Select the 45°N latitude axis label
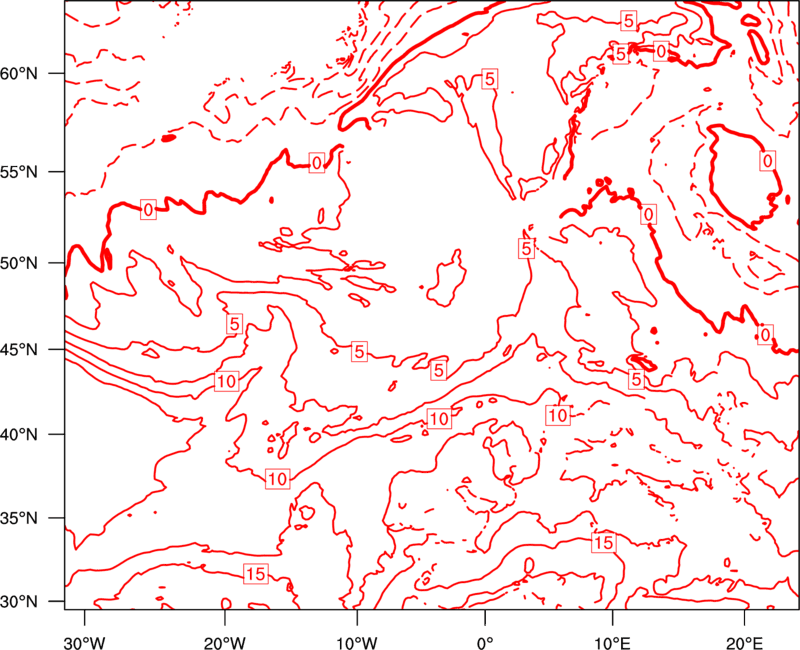This screenshot has height=650, width=800. [19, 349]
